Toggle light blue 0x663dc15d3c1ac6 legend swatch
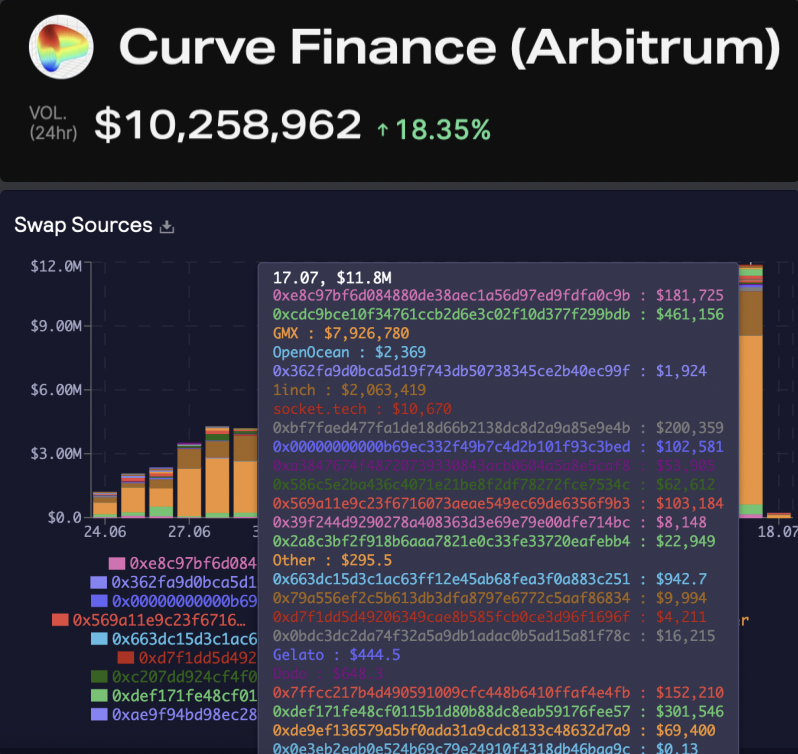The width and height of the screenshot is (798, 754). point(99,639)
